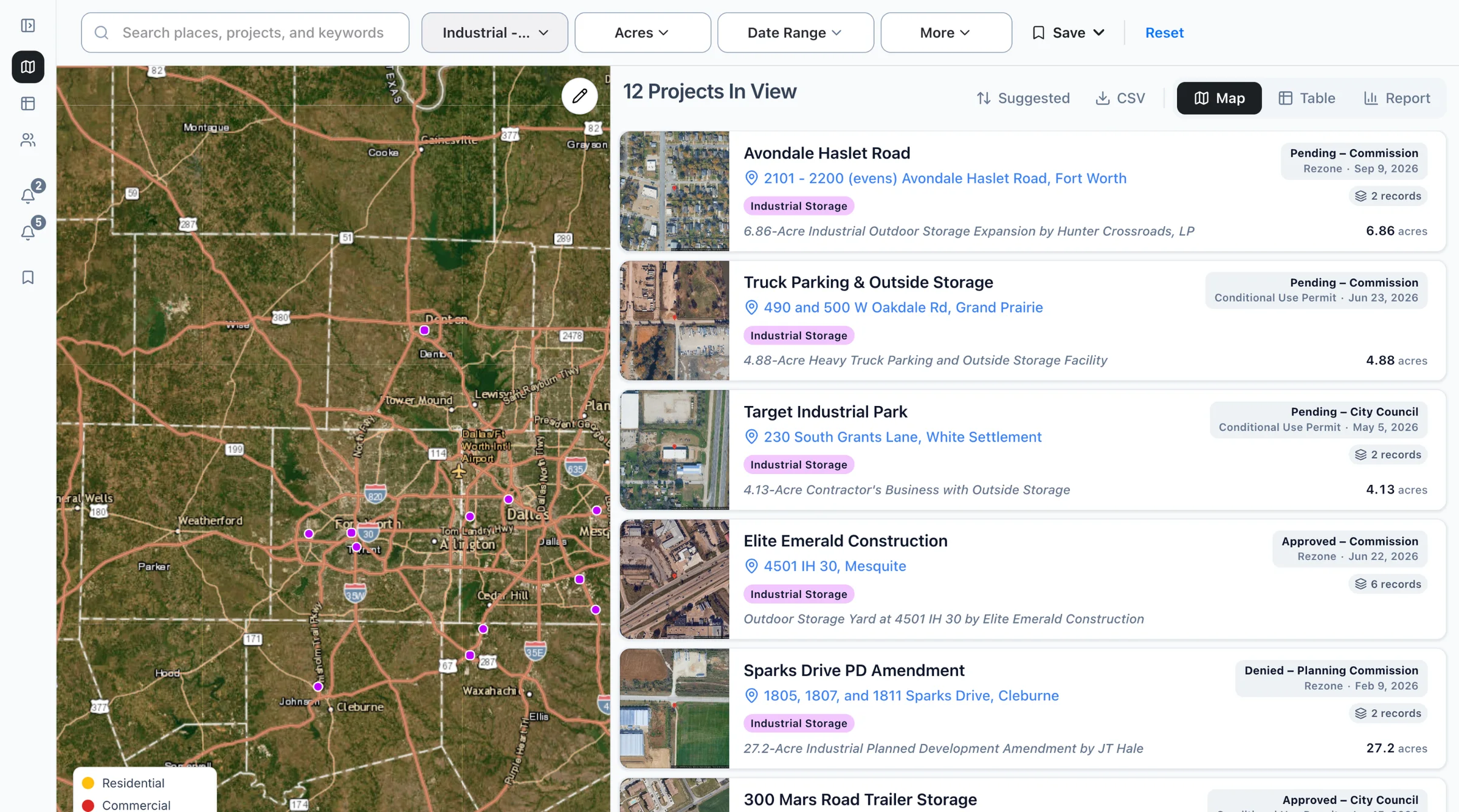Click Denied – Planning Commission status badge
The width and height of the screenshot is (1459, 812).
[1331, 678]
